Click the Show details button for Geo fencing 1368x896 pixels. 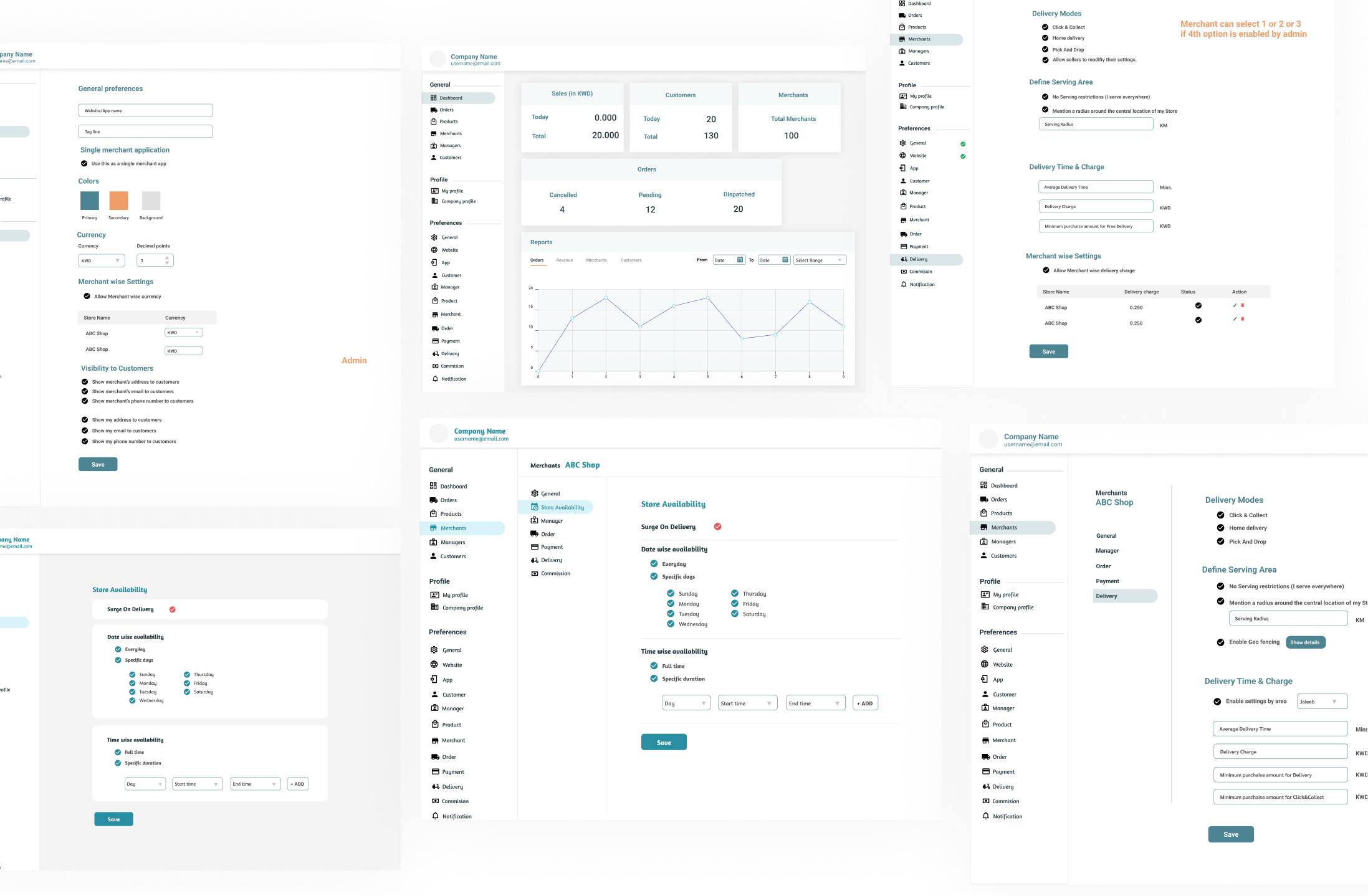click(x=1306, y=642)
